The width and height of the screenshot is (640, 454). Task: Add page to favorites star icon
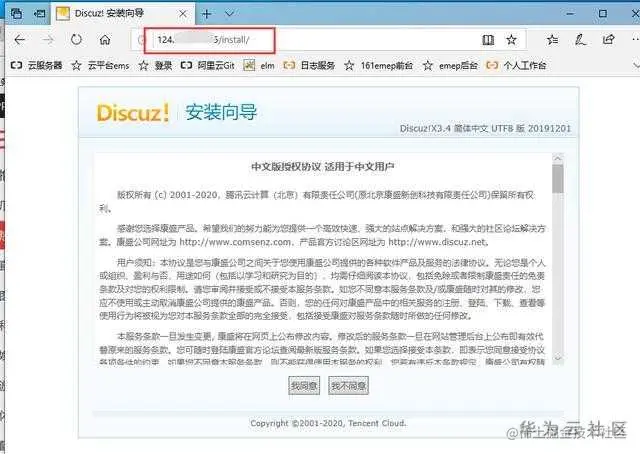(511, 40)
